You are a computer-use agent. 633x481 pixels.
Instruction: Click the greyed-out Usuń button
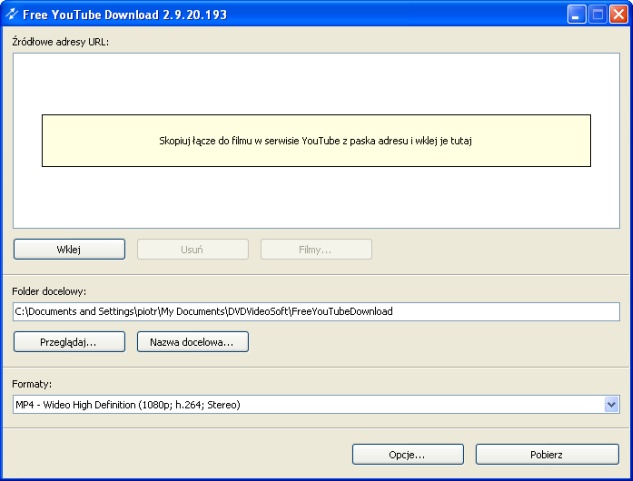[192, 249]
